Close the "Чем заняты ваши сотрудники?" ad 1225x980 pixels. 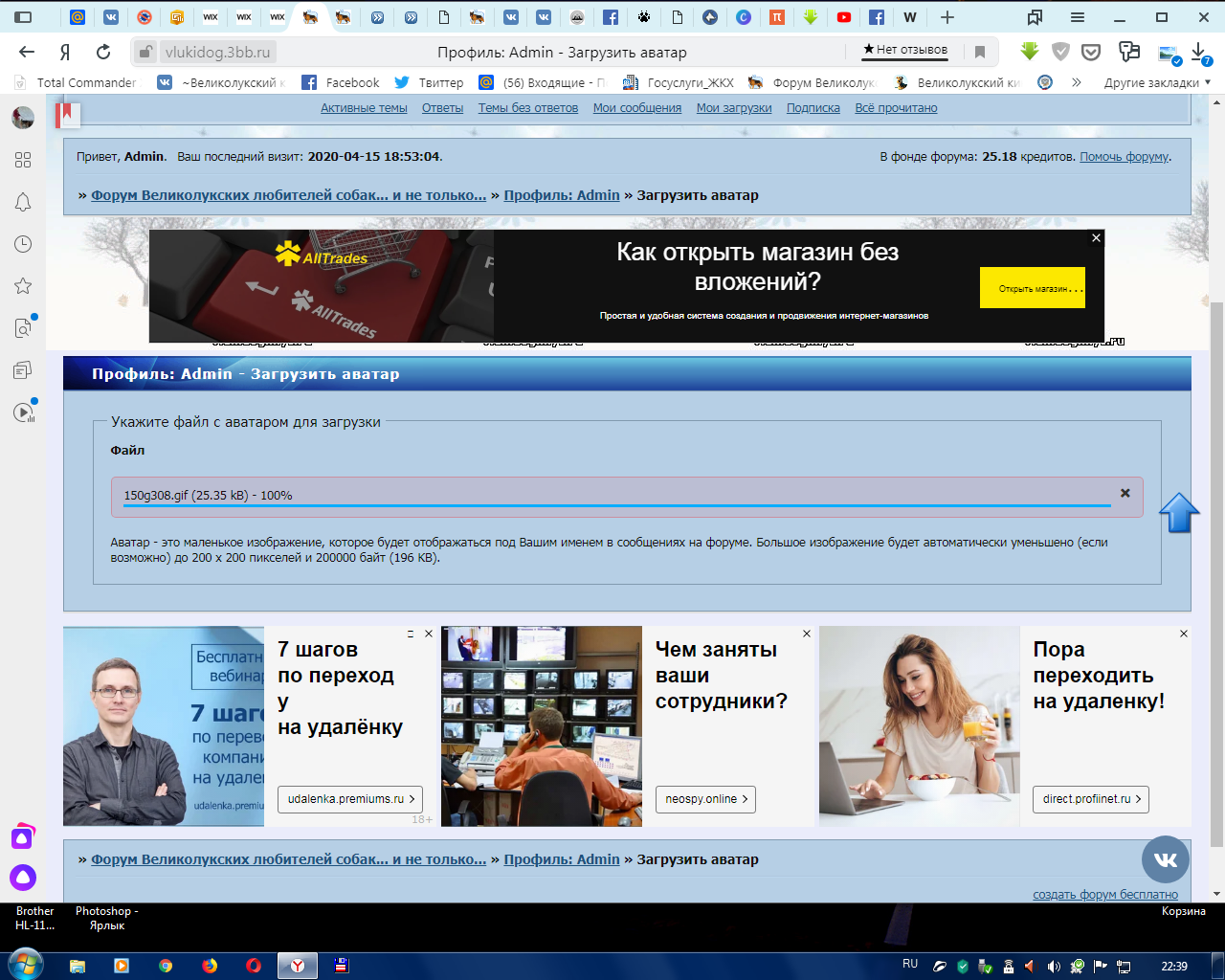[x=807, y=634]
